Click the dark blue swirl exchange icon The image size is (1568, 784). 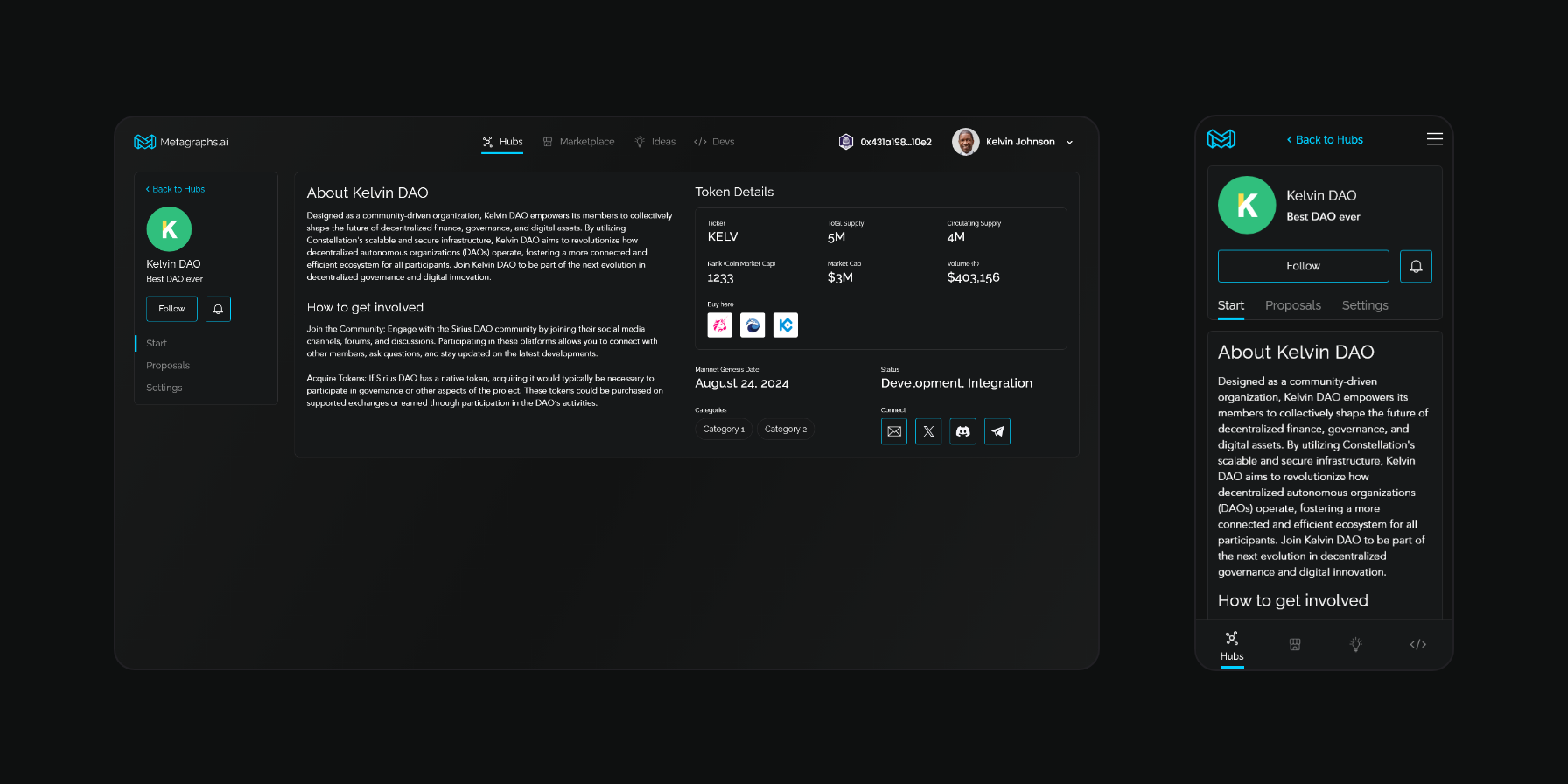[752, 325]
